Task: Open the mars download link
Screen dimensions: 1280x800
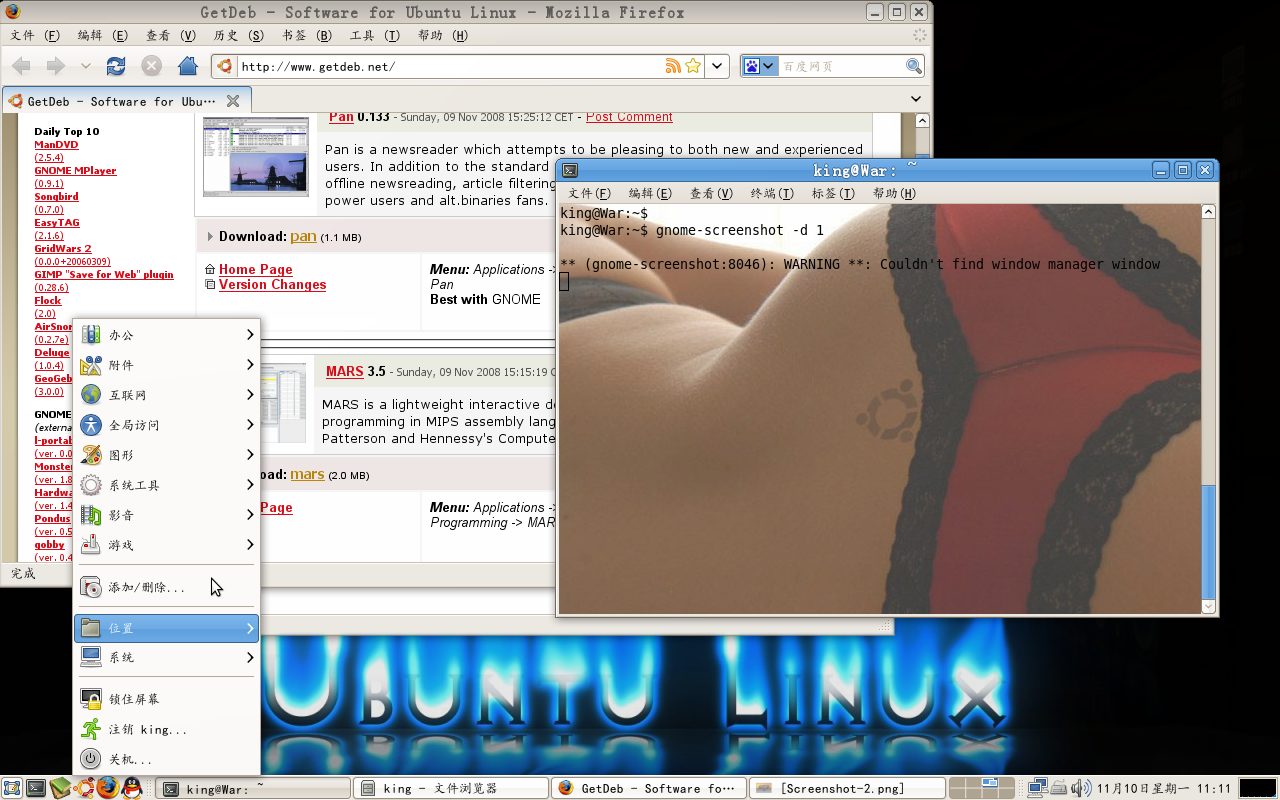Action: (x=307, y=474)
